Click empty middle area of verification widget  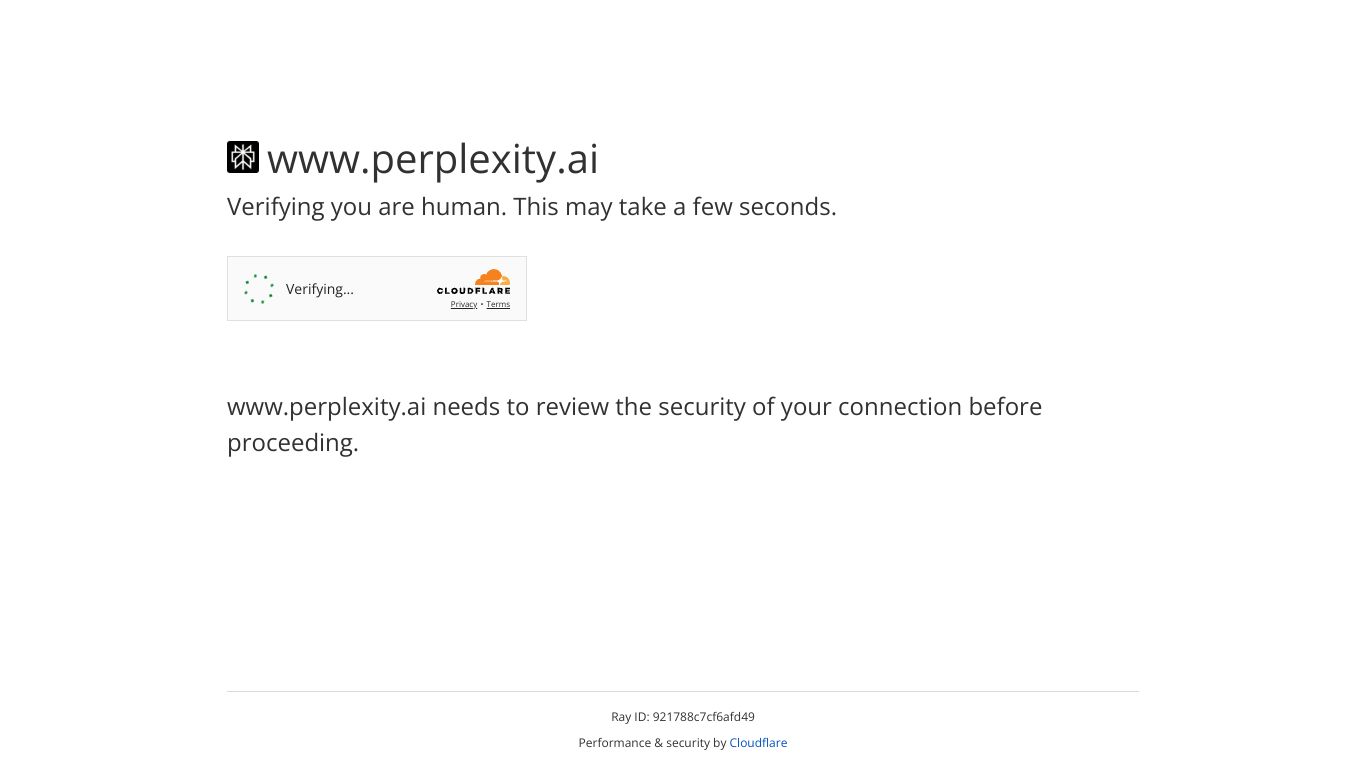click(395, 289)
